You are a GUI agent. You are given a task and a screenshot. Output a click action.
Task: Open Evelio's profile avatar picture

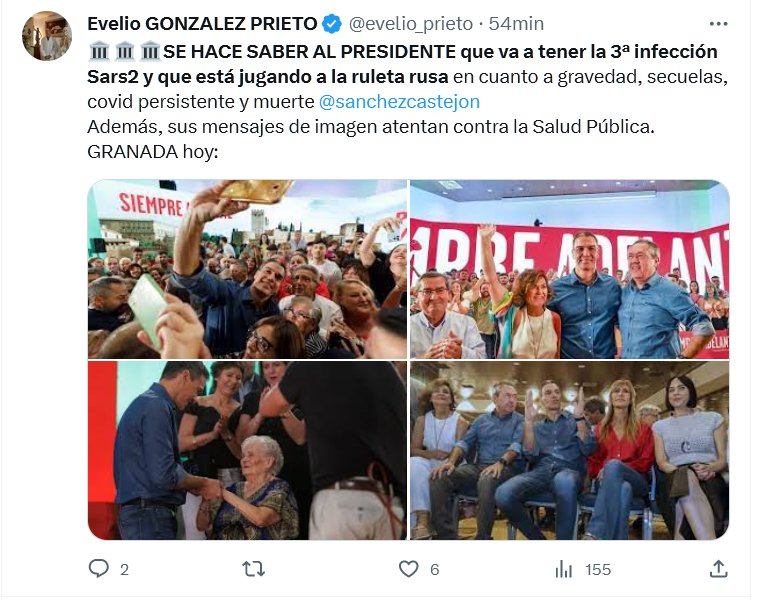tap(47, 36)
